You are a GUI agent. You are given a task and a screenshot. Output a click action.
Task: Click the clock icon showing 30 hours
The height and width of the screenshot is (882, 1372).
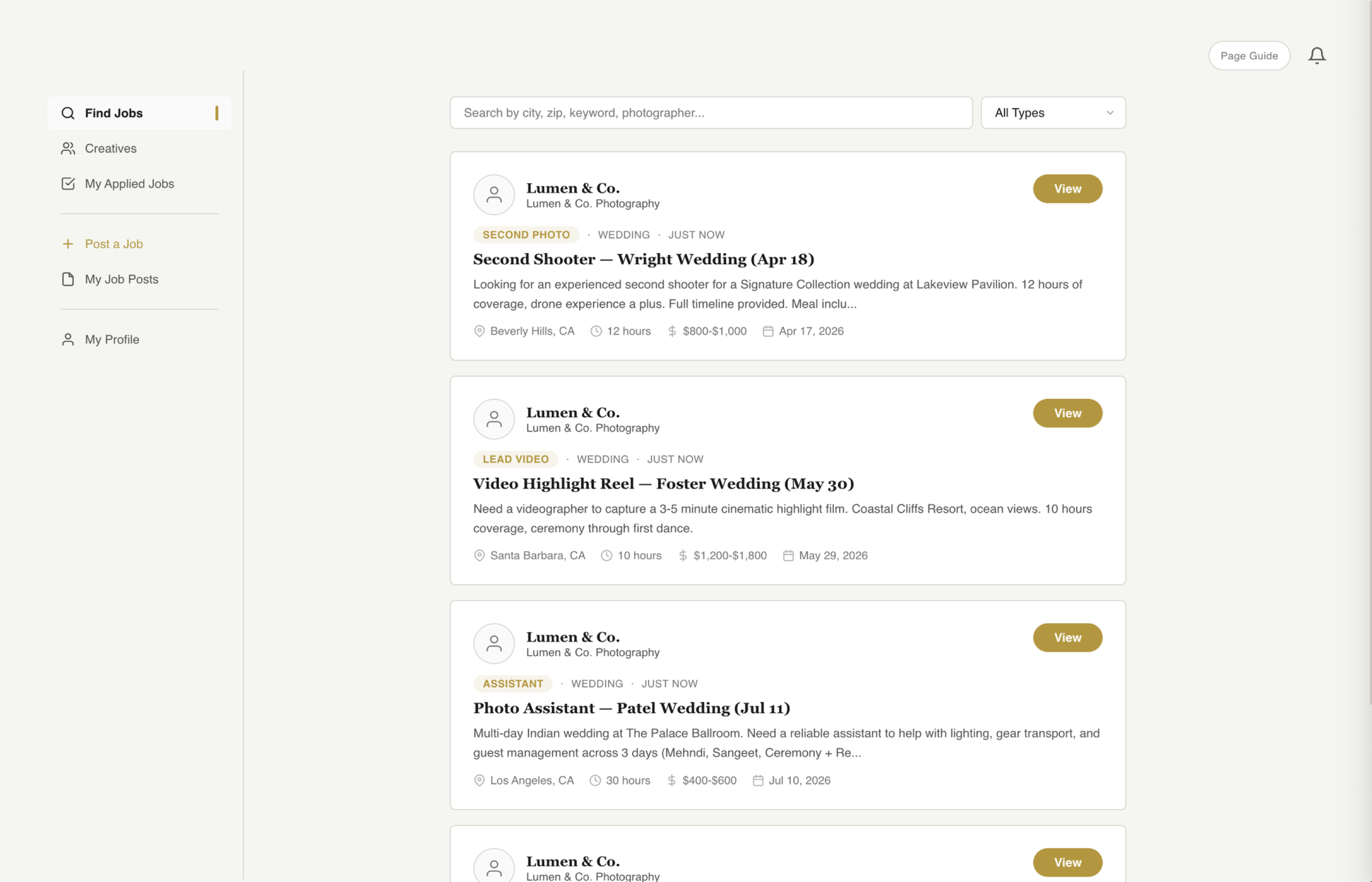tap(595, 780)
